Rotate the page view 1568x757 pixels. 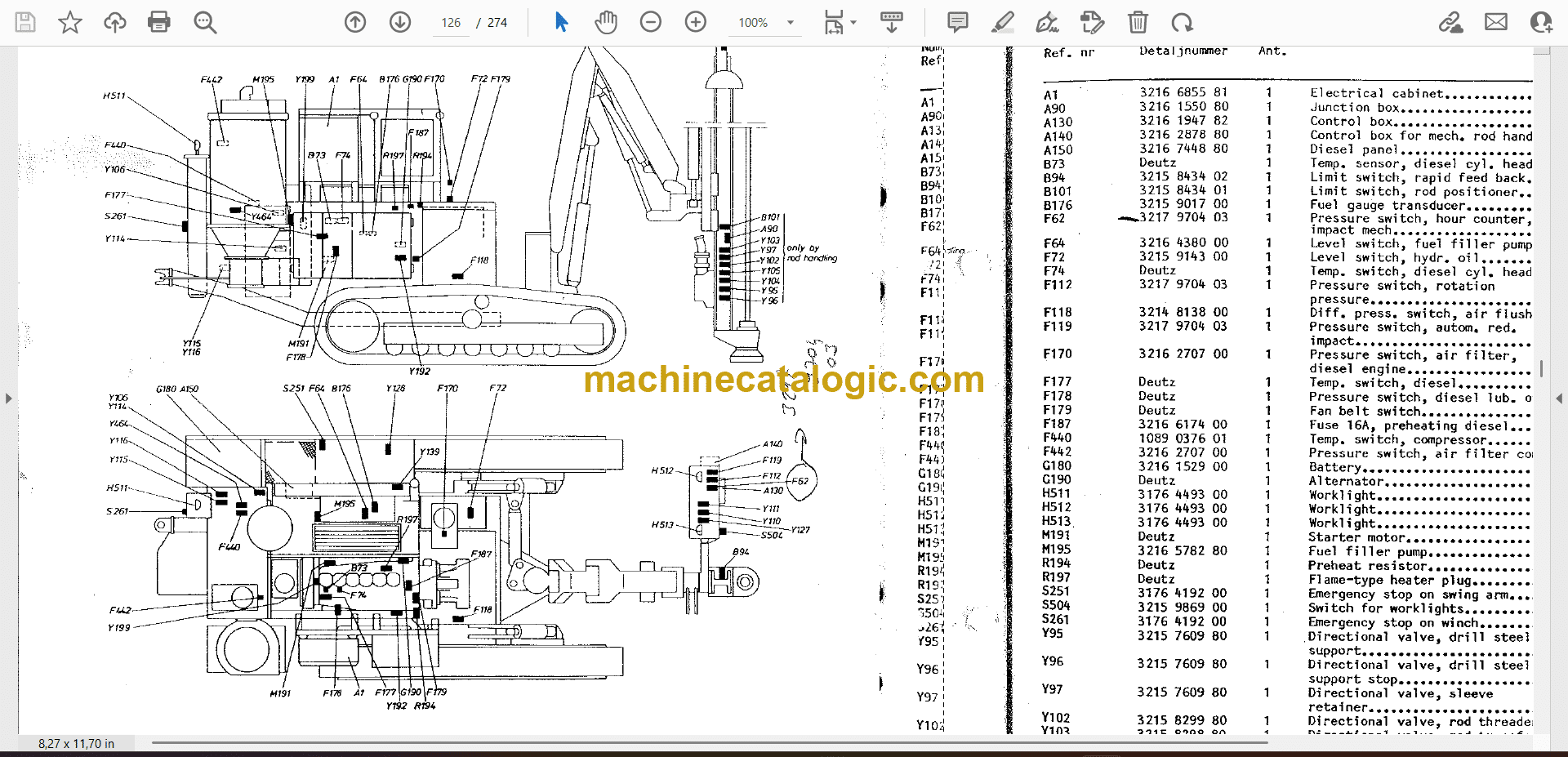pos(1182,22)
